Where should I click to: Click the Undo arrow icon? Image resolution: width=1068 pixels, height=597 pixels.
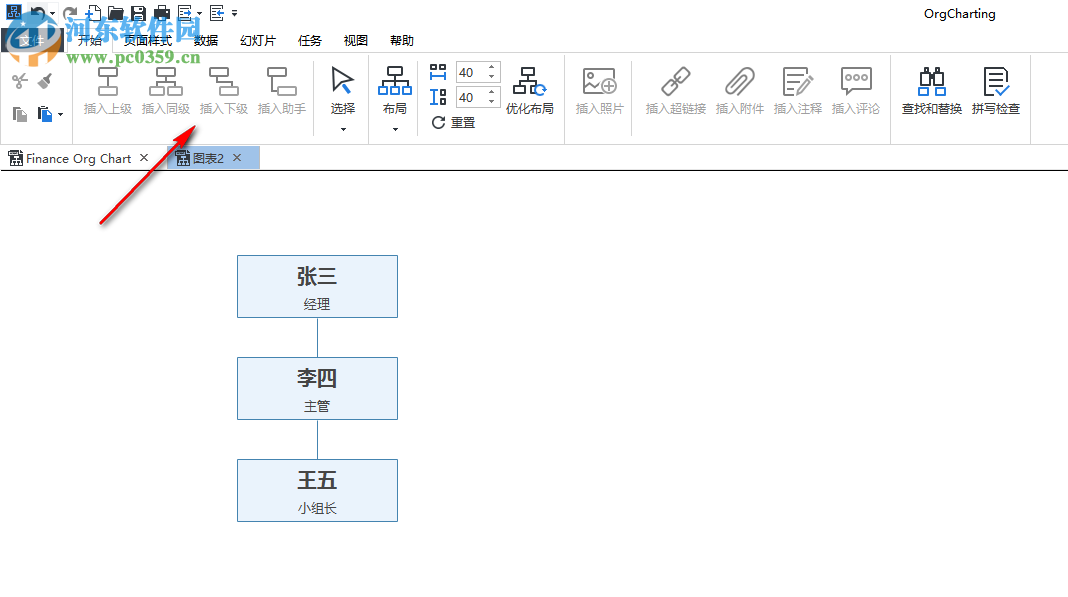tap(38, 12)
